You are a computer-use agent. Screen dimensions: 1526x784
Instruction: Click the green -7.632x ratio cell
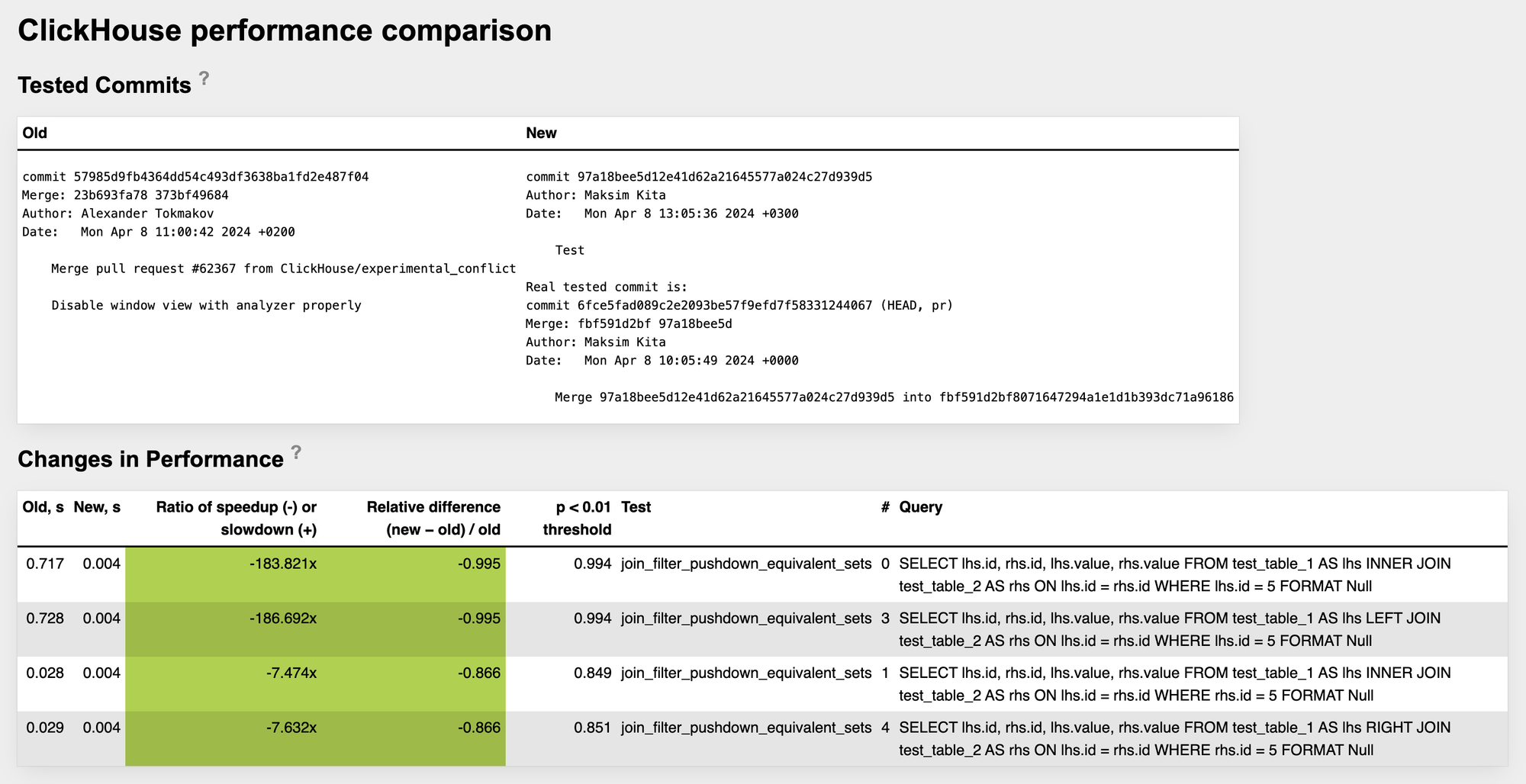pyautogui.click(x=291, y=728)
